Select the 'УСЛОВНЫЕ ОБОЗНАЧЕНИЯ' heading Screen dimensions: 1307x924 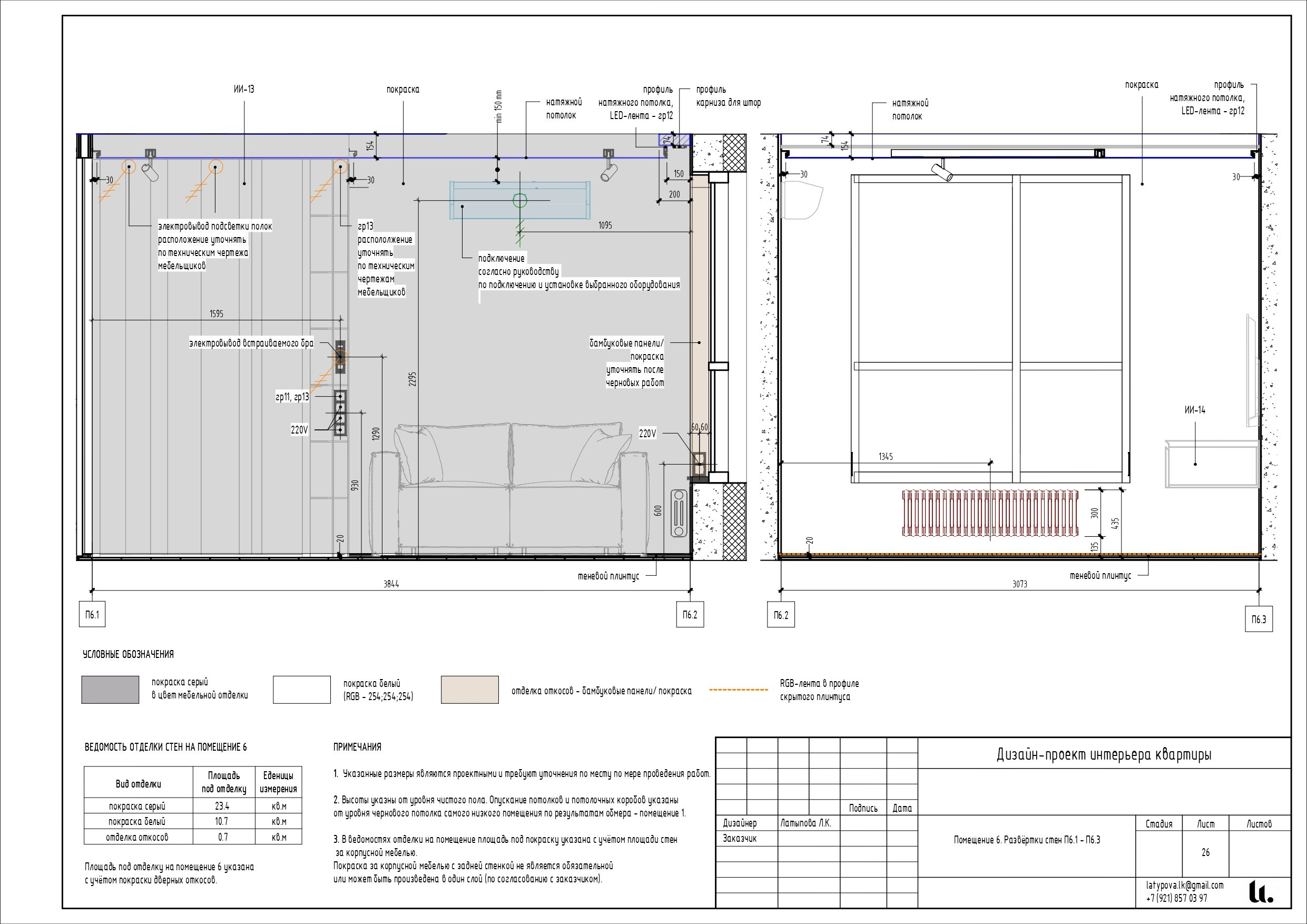[x=128, y=654]
